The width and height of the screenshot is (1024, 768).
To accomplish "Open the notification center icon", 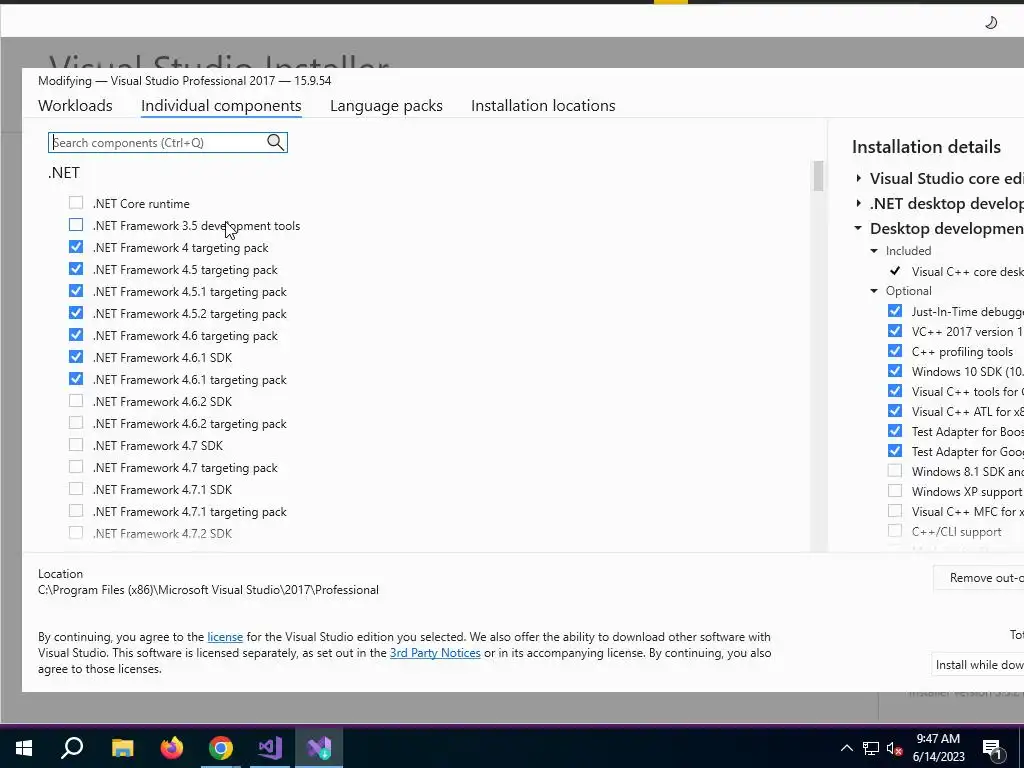I will (x=992, y=749).
